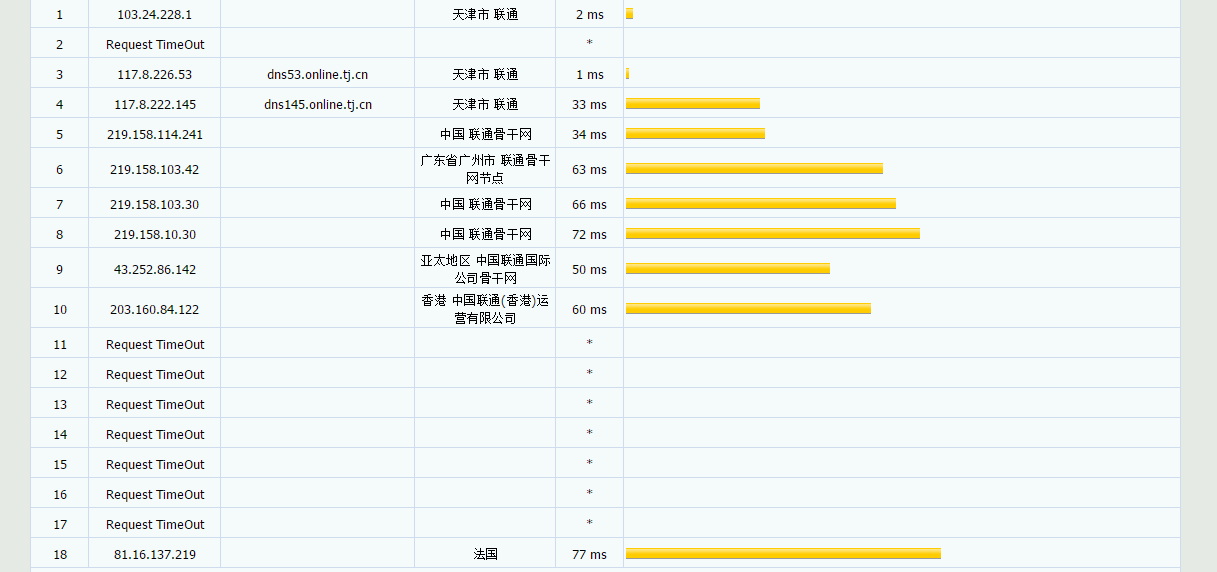
Task: Click the 72 ms latency bar in hop 8
Action: pos(773,234)
